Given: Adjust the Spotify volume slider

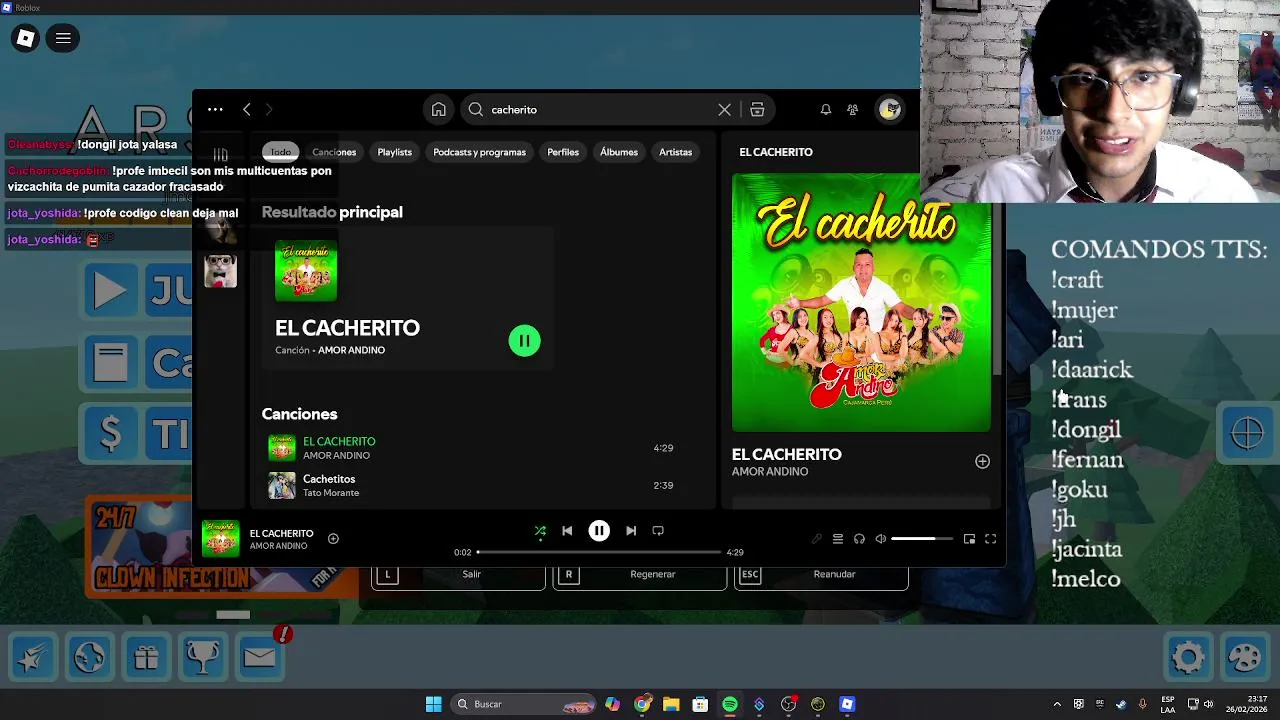Looking at the screenshot, I should pos(921,539).
